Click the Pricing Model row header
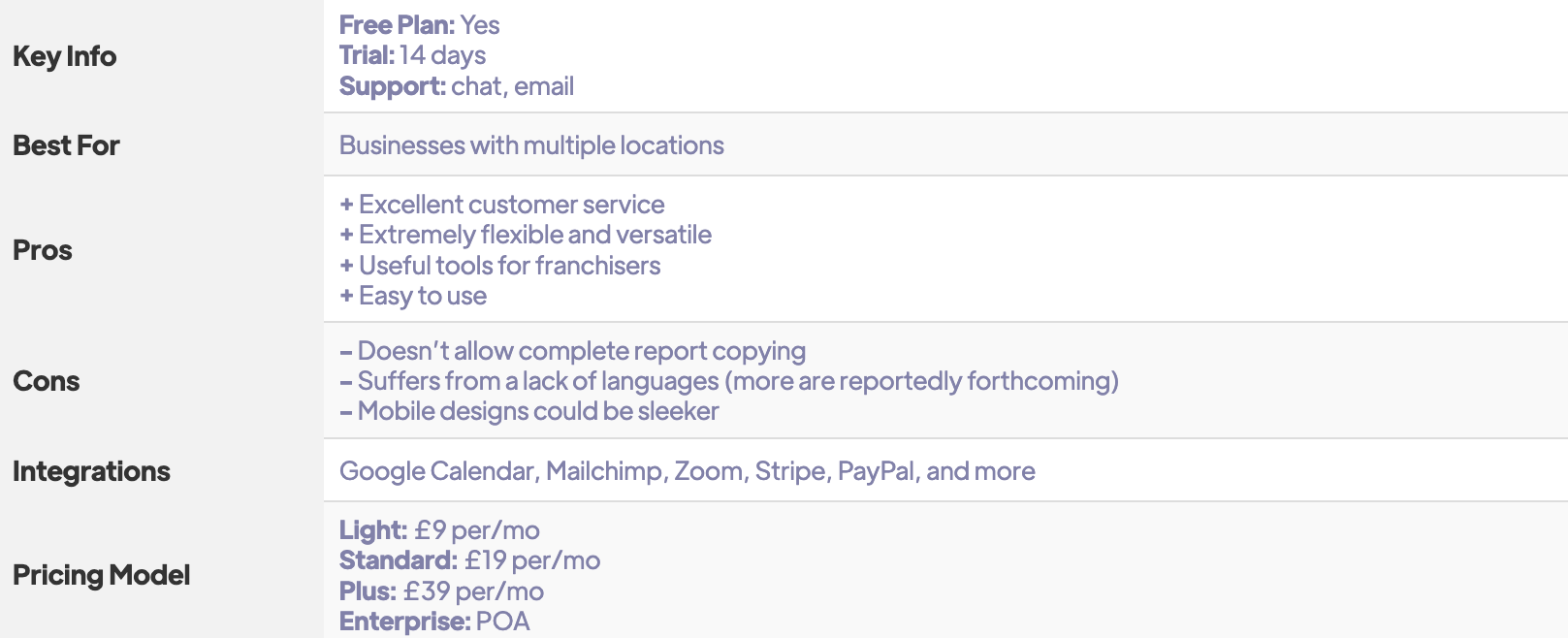This screenshot has width=1568, height=638. click(101, 575)
